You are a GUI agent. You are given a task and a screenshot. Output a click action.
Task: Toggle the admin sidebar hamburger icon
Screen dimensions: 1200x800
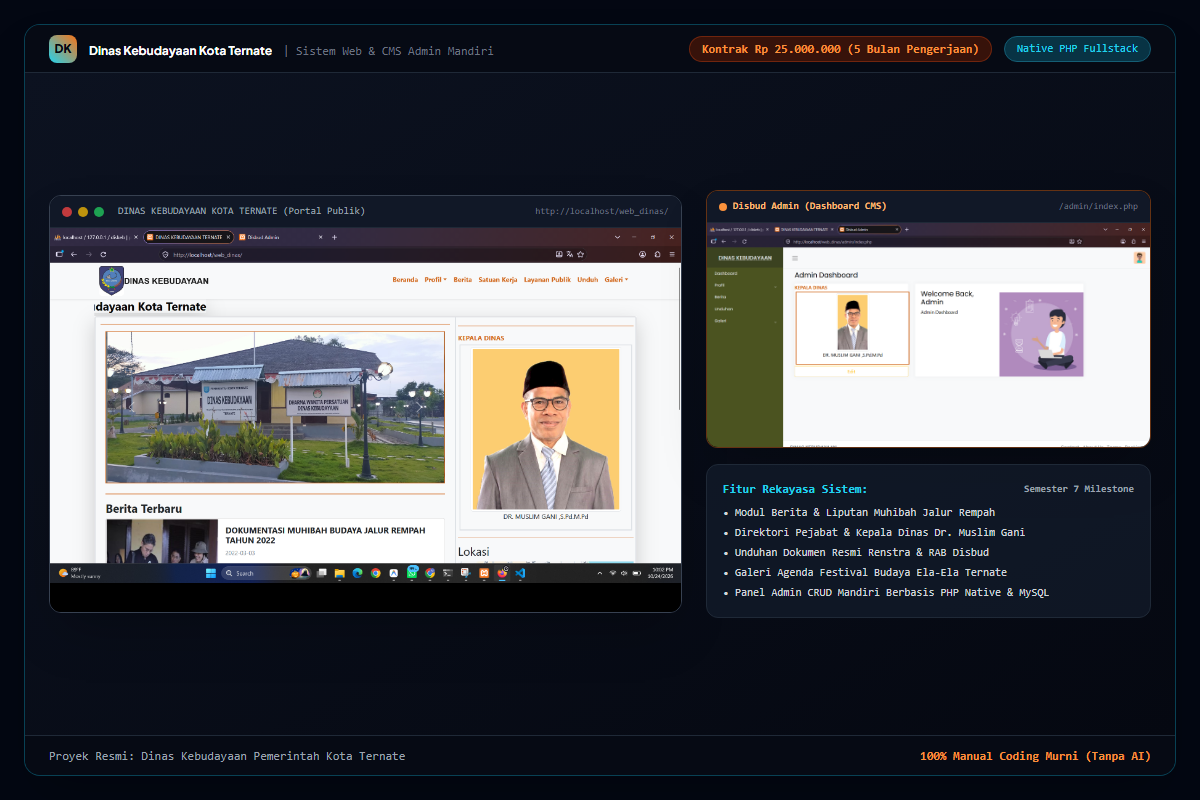pyautogui.click(x=795, y=258)
